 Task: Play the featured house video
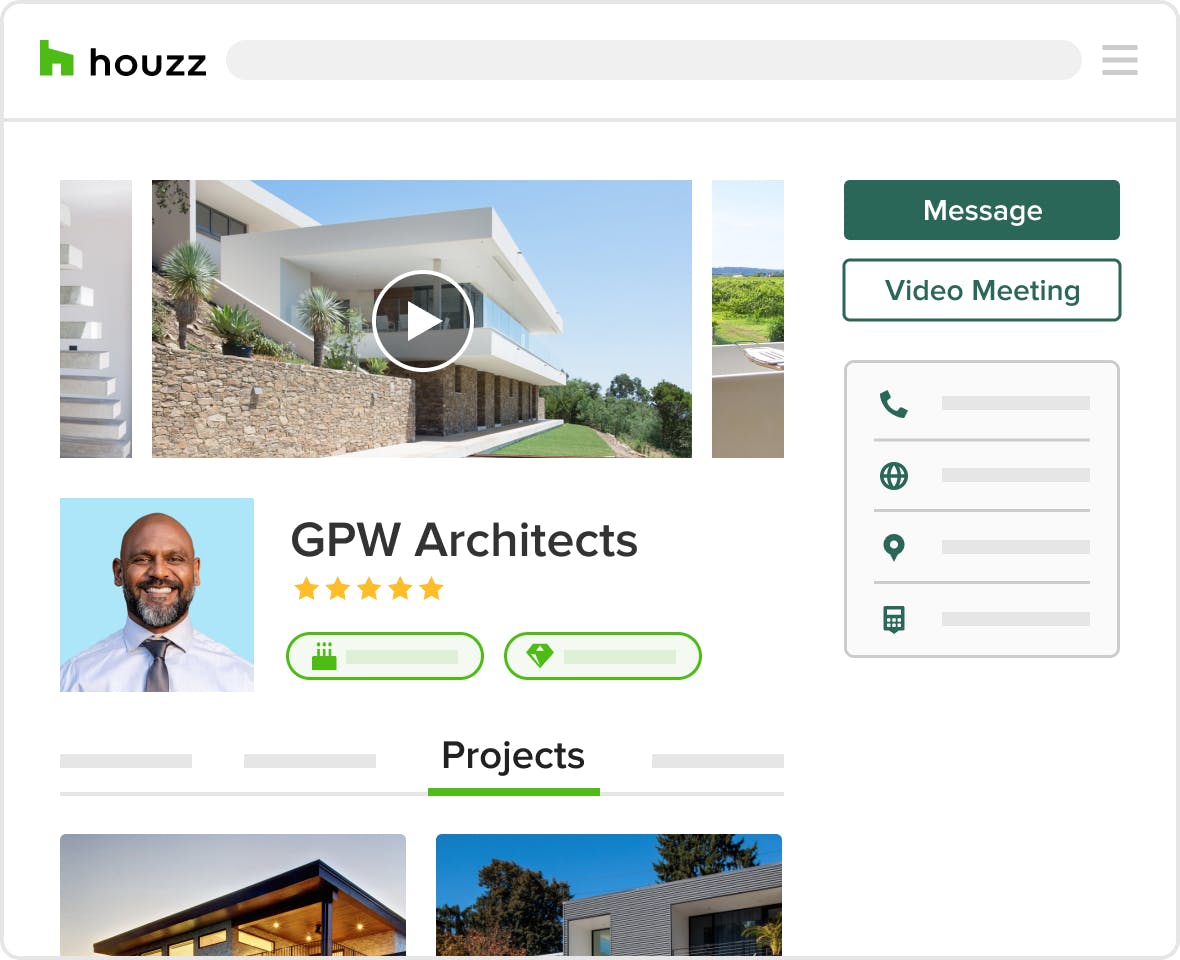(x=422, y=321)
